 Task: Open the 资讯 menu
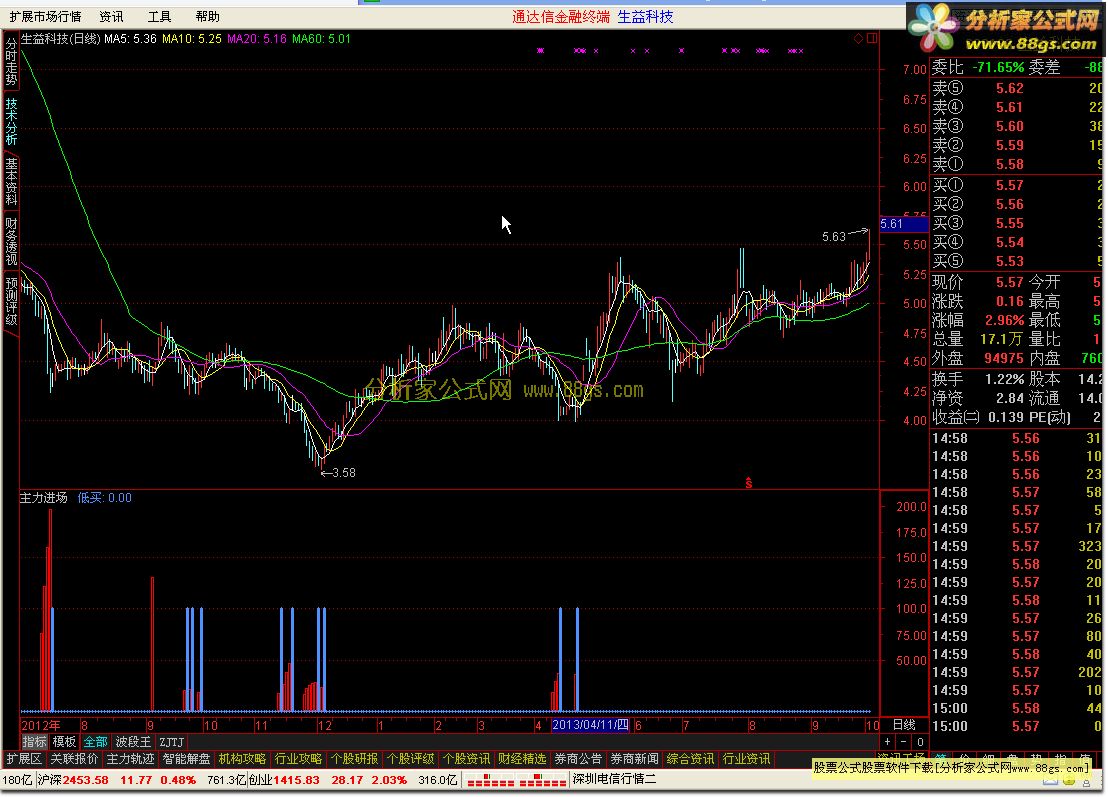click(x=111, y=16)
